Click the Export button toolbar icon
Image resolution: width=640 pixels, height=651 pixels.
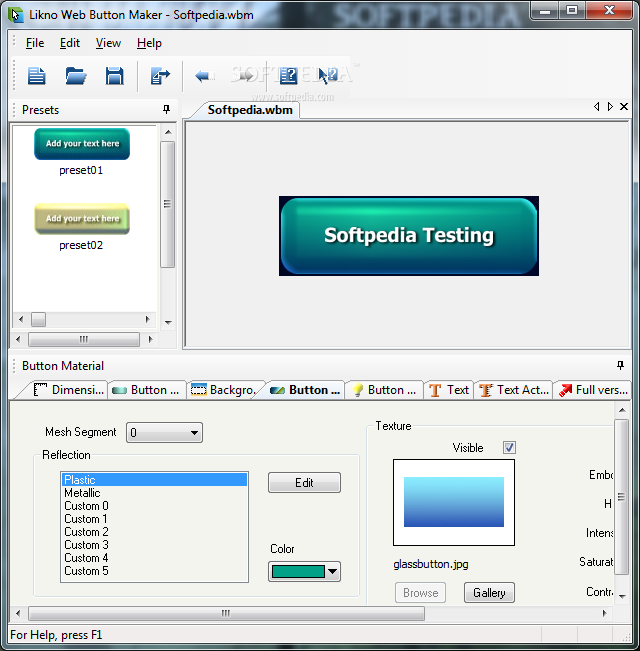160,76
